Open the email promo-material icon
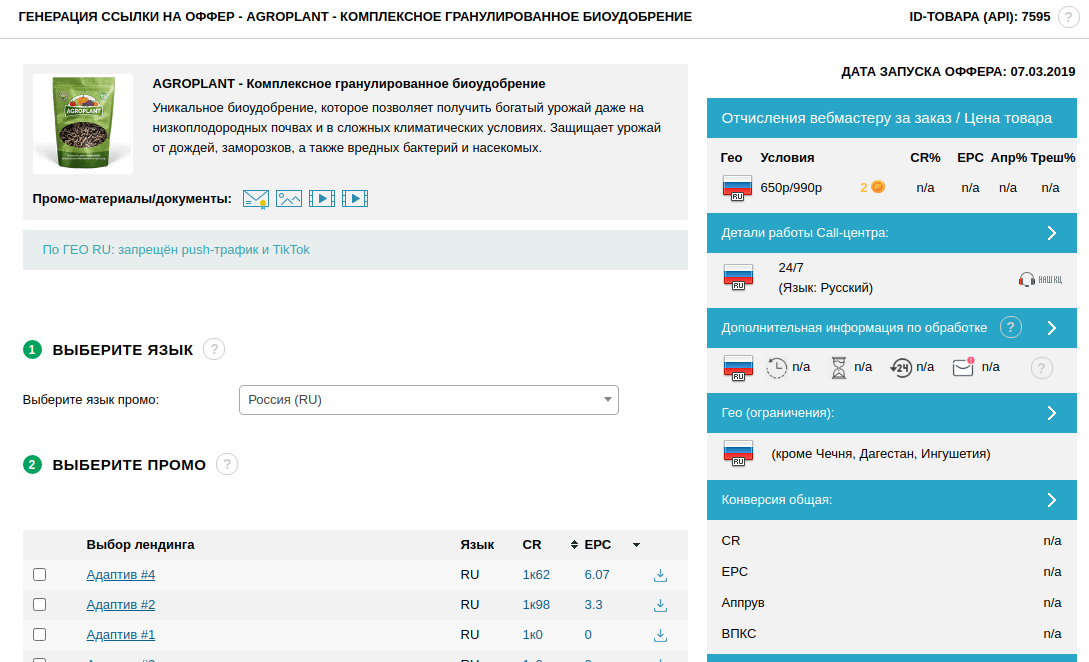The image size is (1089, 662). (256, 199)
